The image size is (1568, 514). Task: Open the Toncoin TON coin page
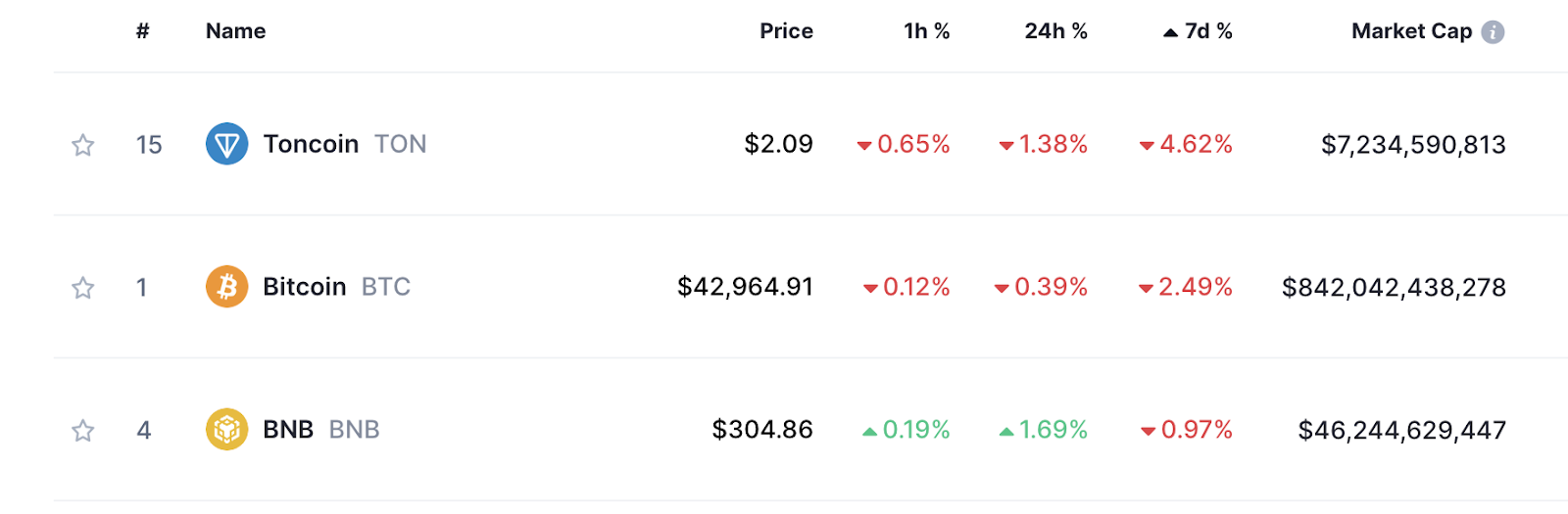(x=345, y=144)
